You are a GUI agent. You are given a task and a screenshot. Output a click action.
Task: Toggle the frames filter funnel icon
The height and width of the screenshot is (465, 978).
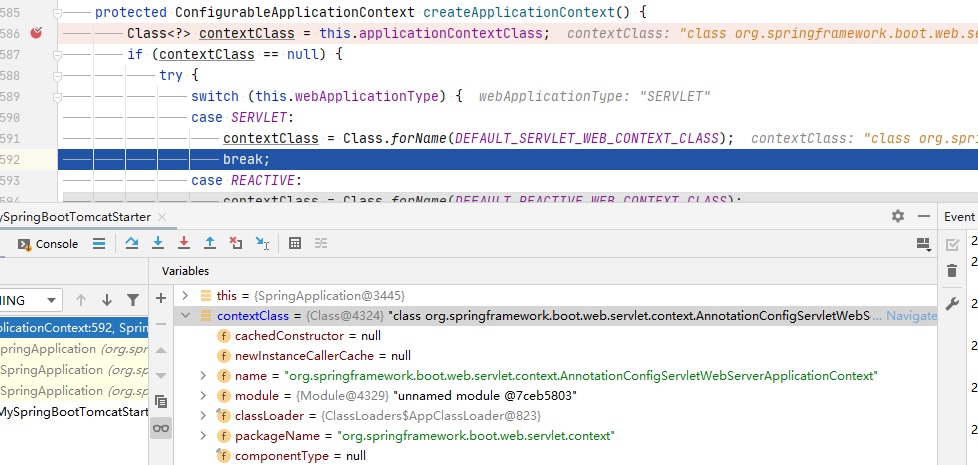[x=133, y=300]
